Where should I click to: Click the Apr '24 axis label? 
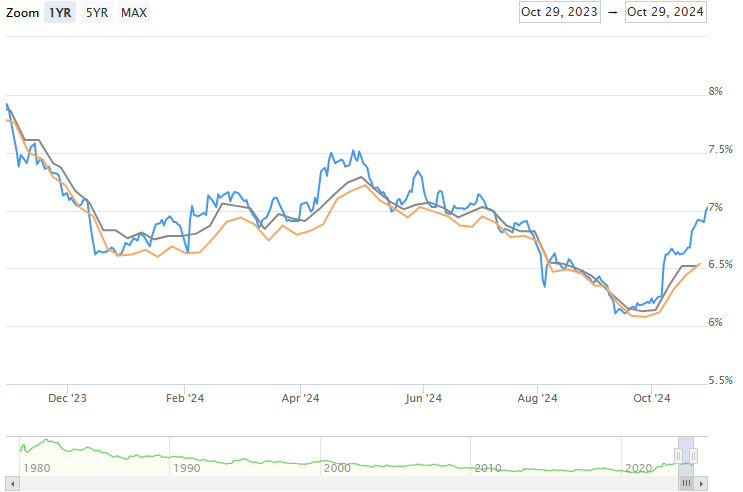click(x=300, y=398)
